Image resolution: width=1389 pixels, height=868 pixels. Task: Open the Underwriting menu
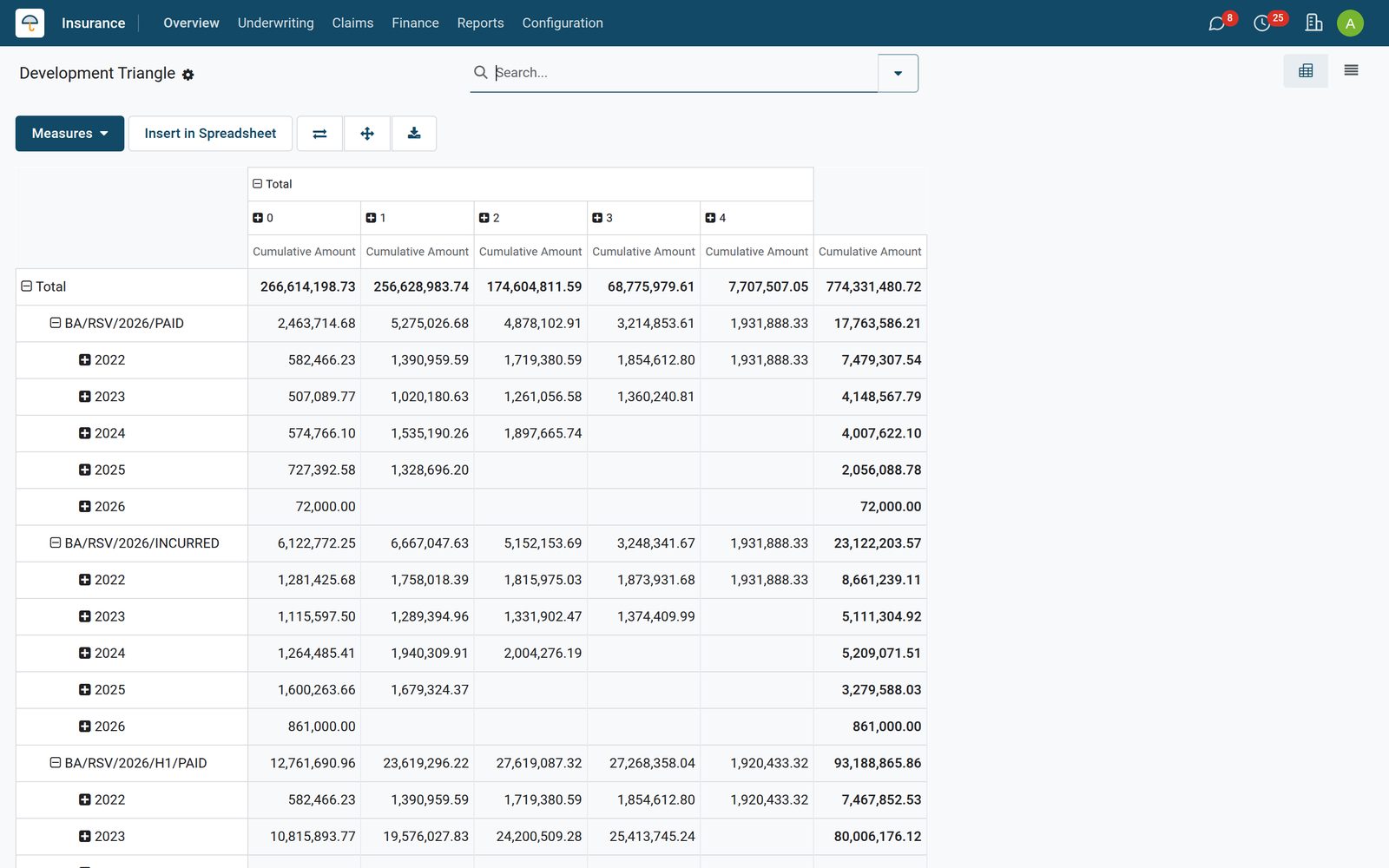coord(276,23)
